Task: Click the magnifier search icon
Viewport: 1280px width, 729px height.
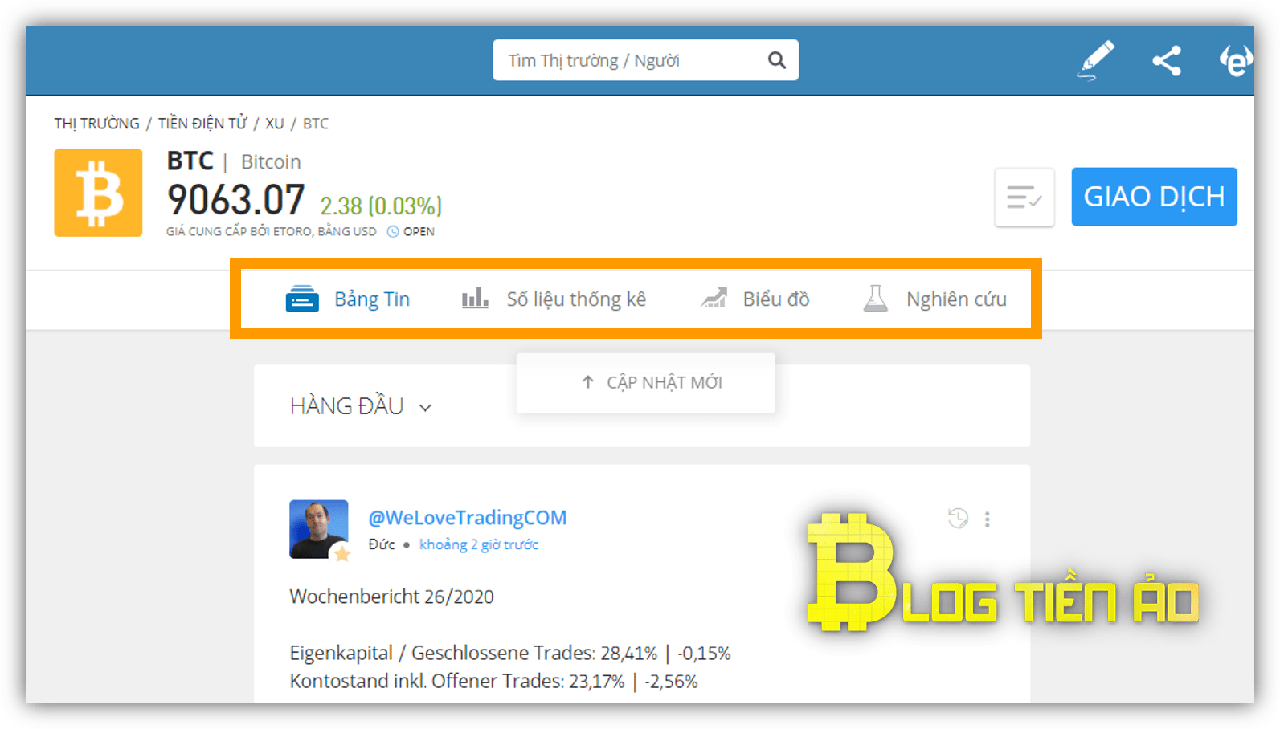Action: coord(777,60)
